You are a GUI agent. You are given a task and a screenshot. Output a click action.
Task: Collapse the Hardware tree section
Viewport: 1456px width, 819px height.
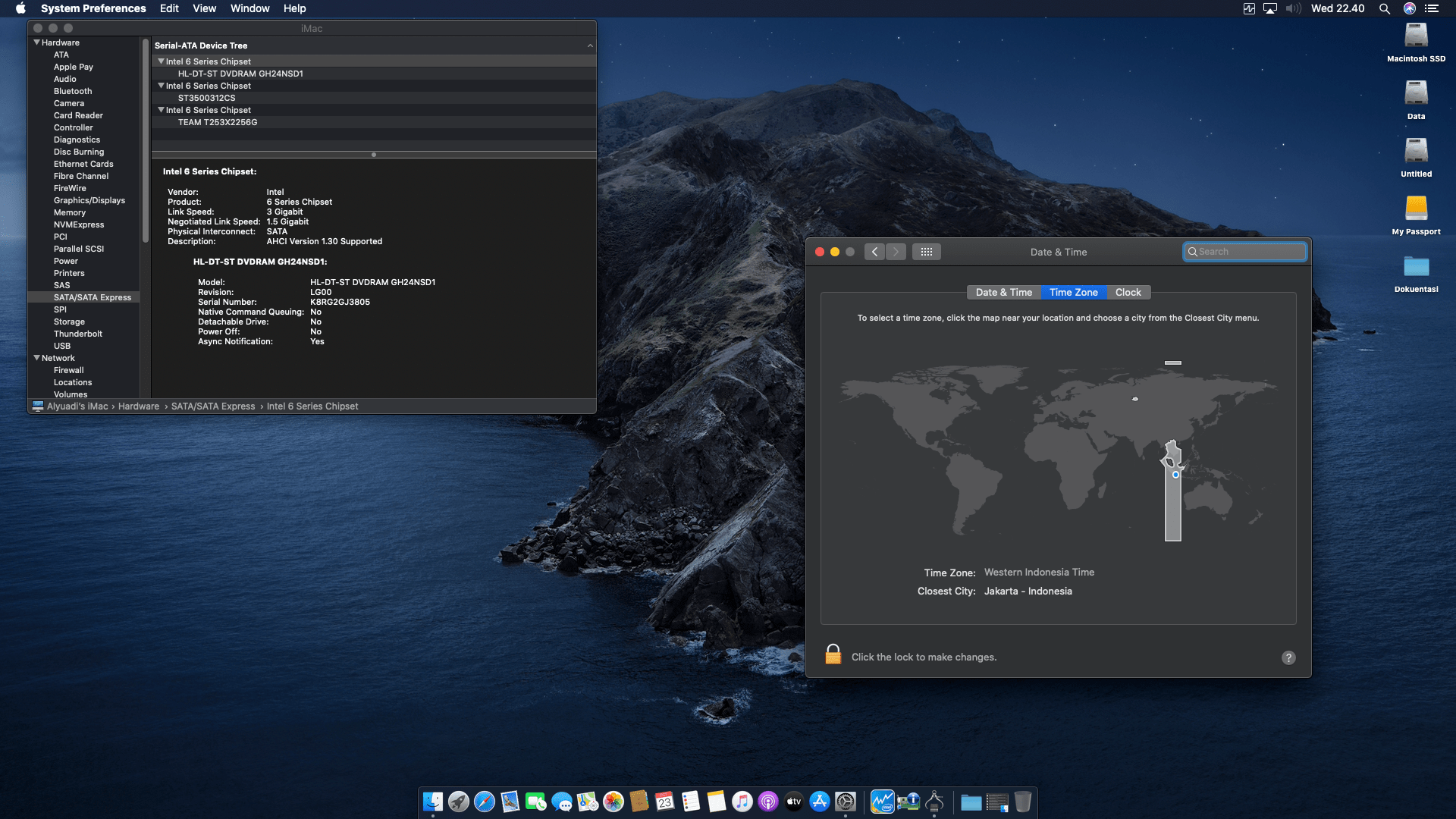tap(36, 42)
